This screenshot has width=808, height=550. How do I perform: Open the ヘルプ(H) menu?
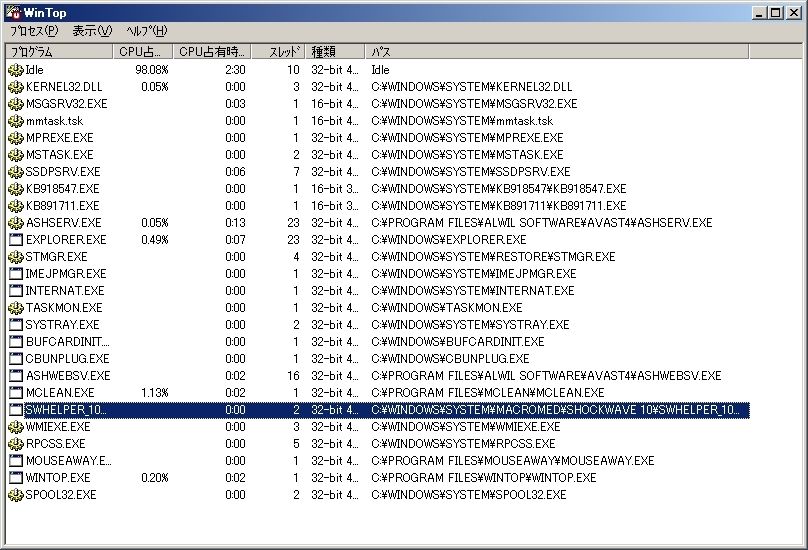click(146, 31)
